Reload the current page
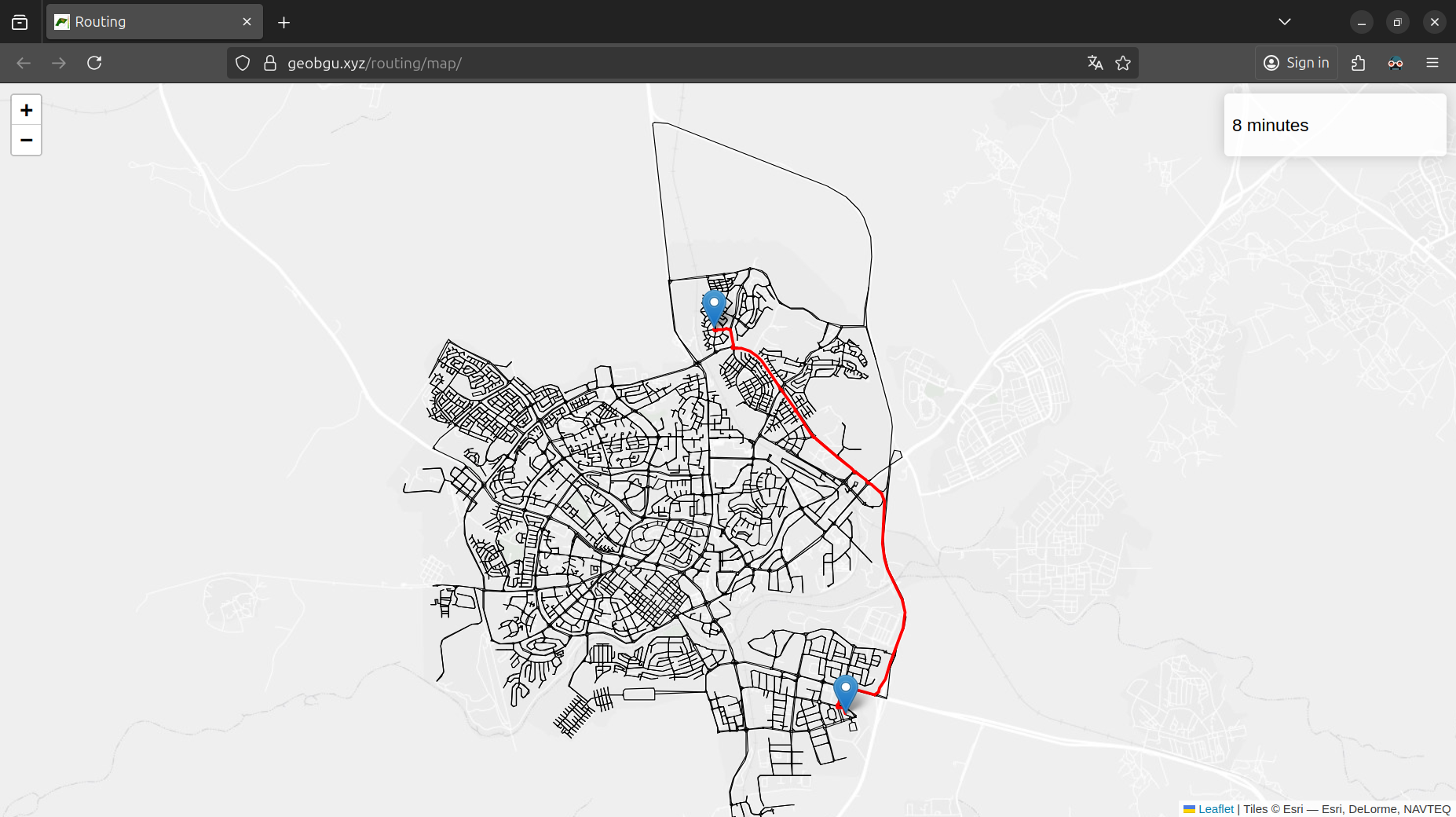The height and width of the screenshot is (817, 1456). 94,63
